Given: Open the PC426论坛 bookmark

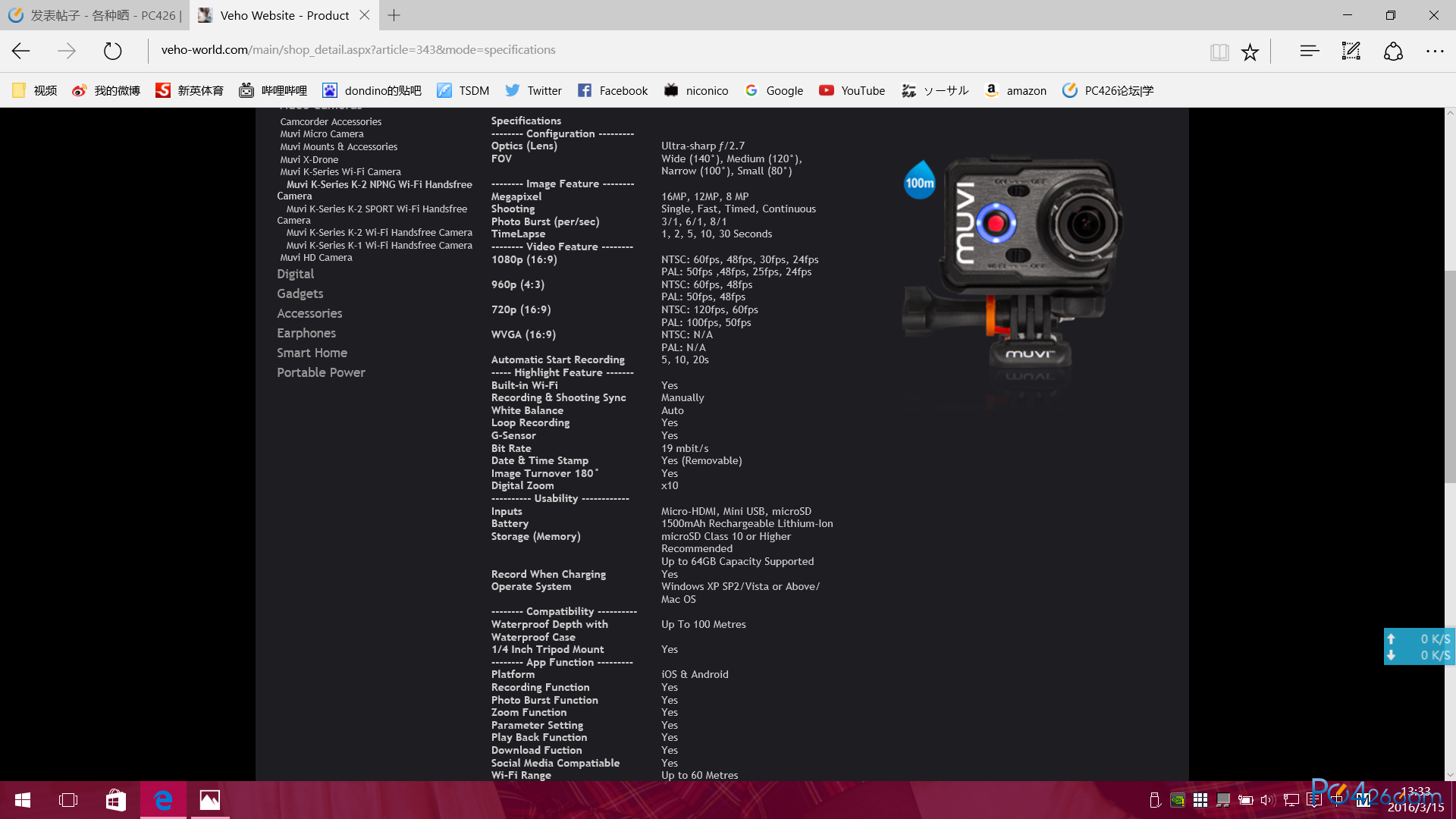Looking at the screenshot, I should 1108,90.
